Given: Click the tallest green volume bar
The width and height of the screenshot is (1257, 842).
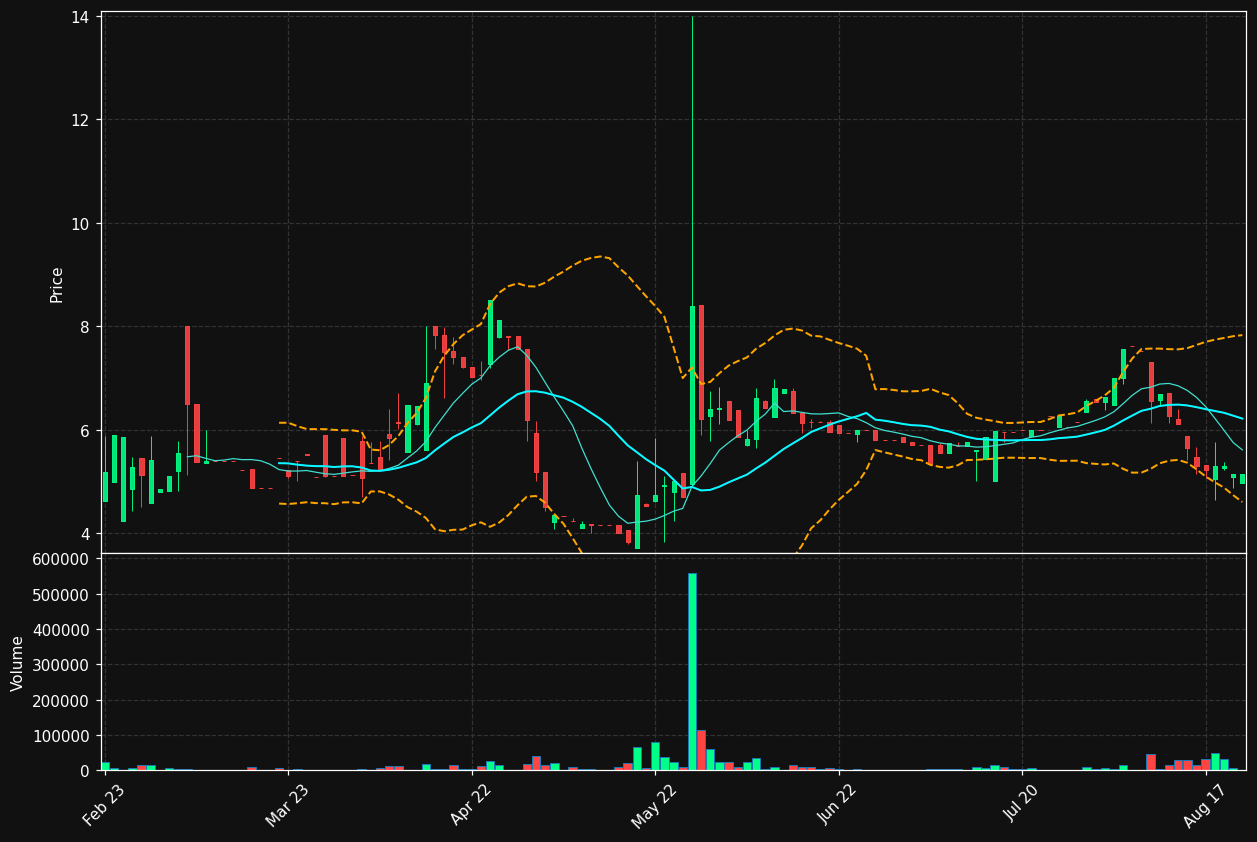Looking at the screenshot, I should click(692, 672).
